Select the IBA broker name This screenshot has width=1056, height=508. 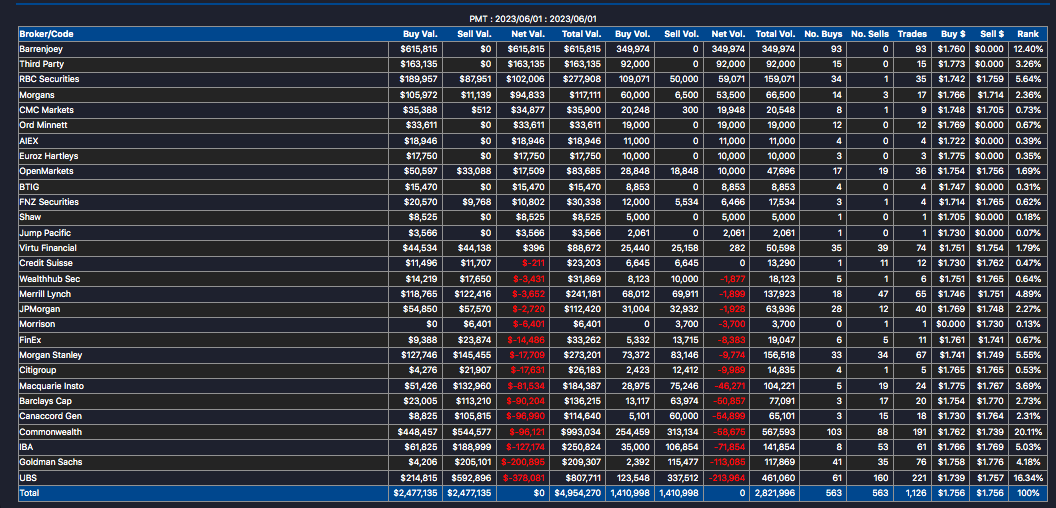(x=26, y=447)
